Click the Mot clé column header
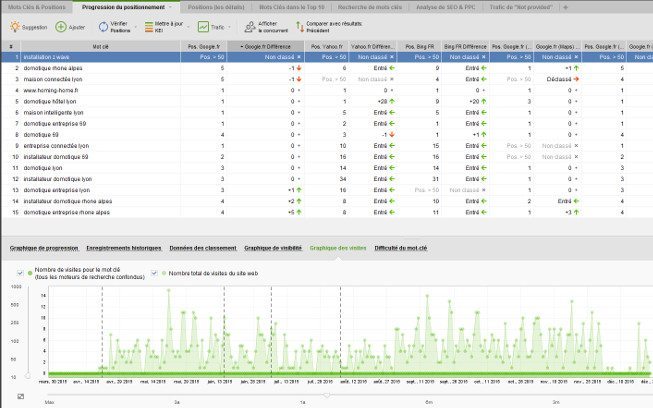Image resolution: width=653 pixels, height=408 pixels. 100,47
